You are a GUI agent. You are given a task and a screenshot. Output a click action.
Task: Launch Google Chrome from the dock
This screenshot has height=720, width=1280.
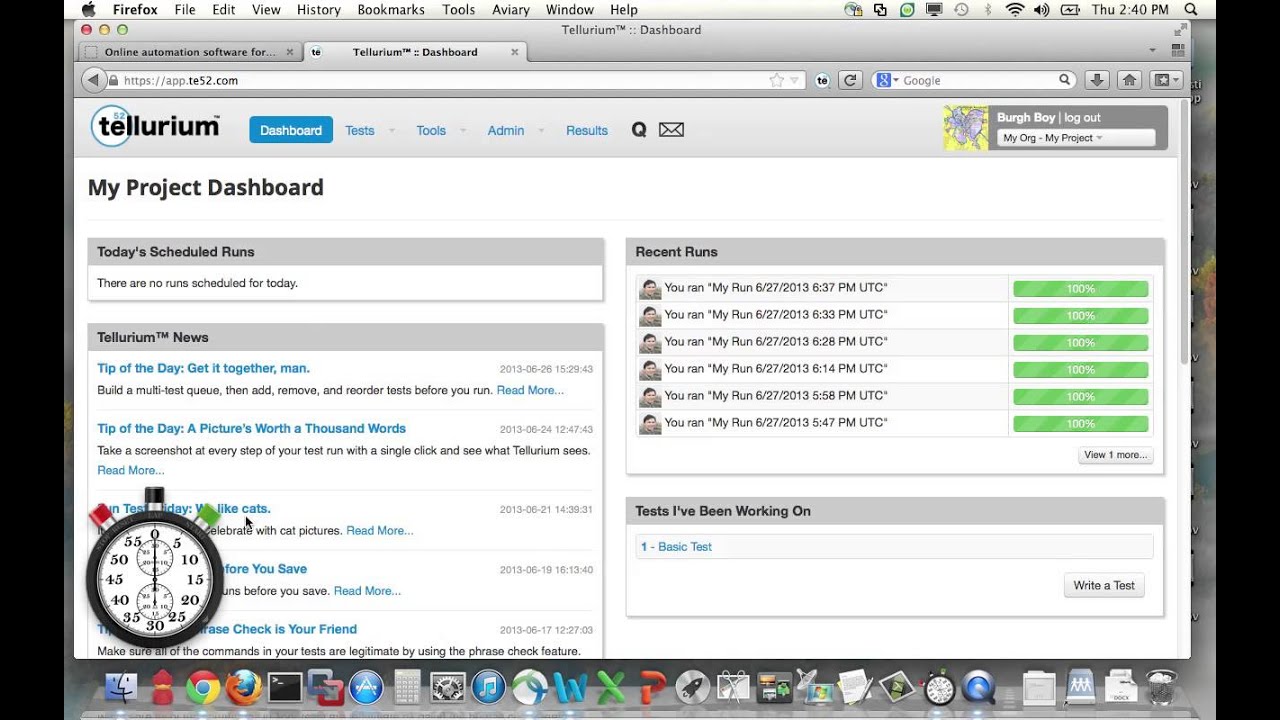pos(203,688)
